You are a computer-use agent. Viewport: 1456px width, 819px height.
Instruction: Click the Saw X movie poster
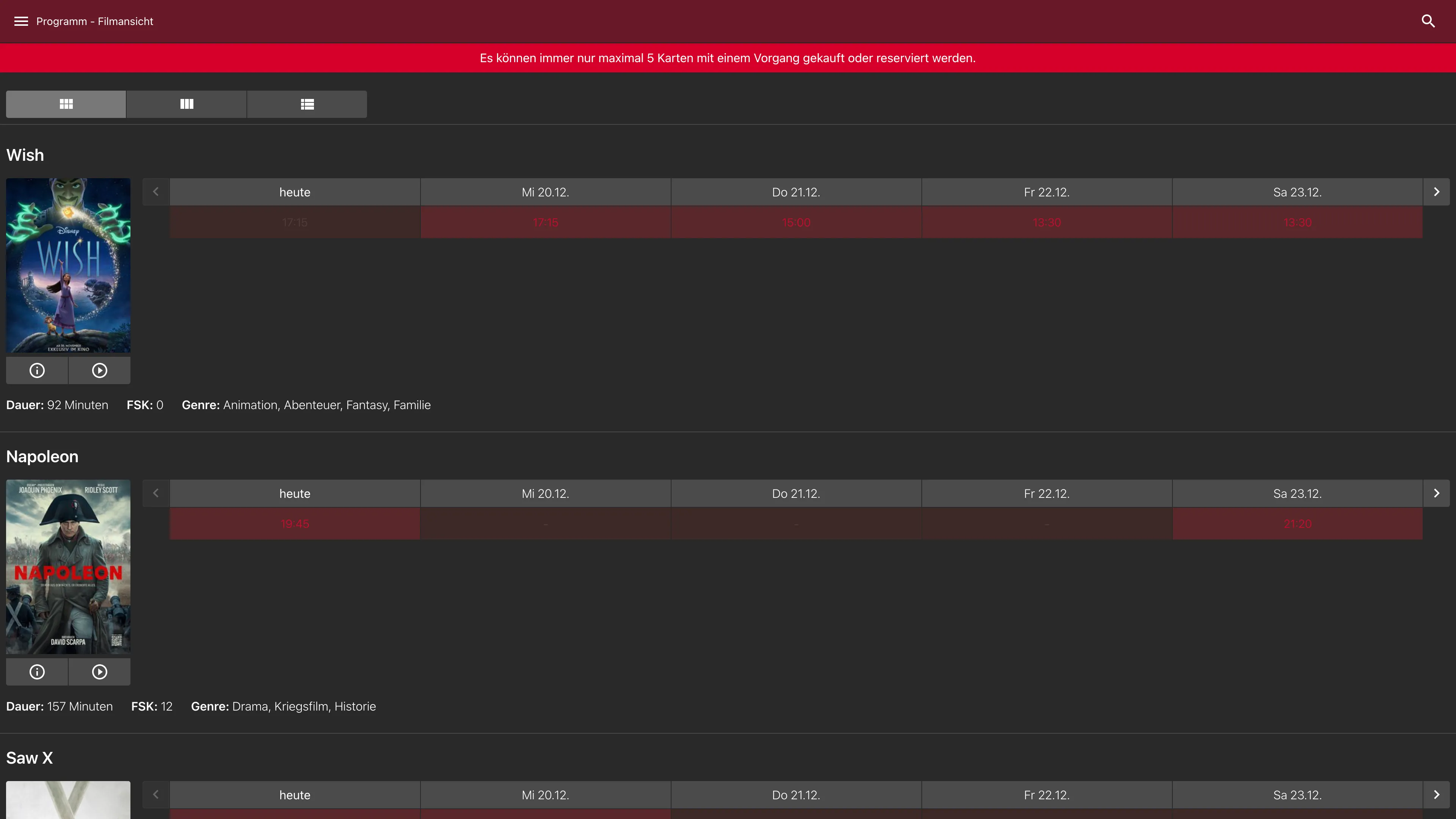(68, 800)
